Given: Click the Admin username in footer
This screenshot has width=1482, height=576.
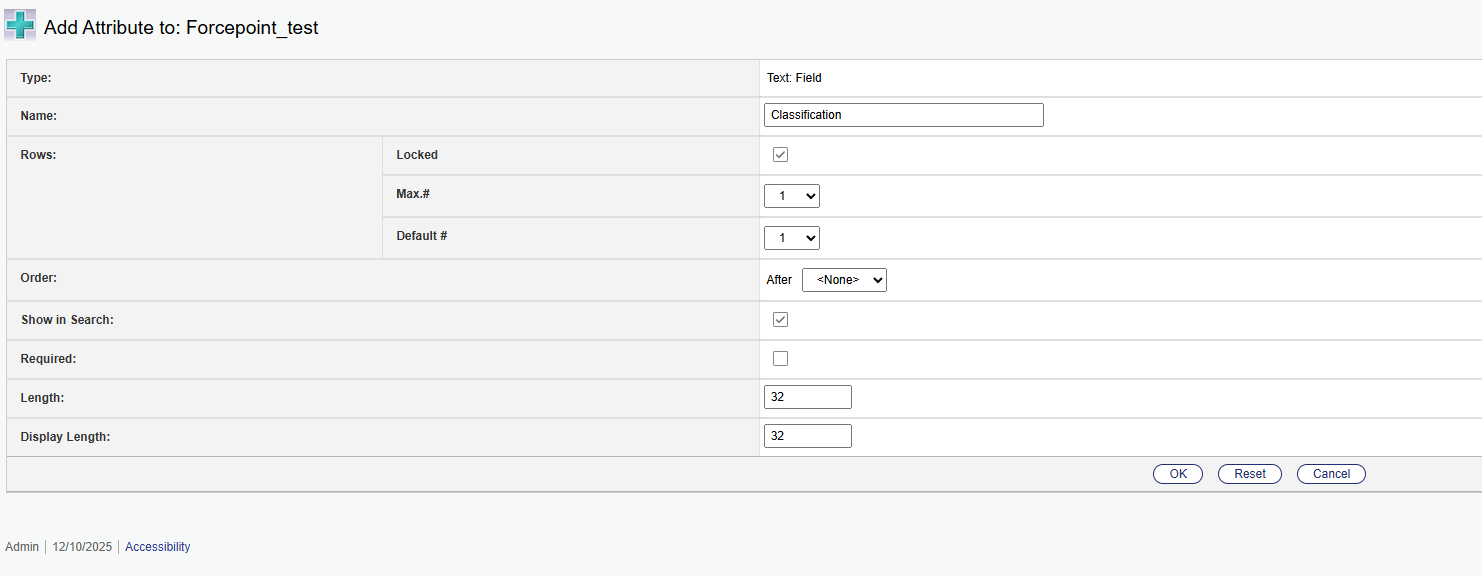Looking at the screenshot, I should (x=22, y=547).
